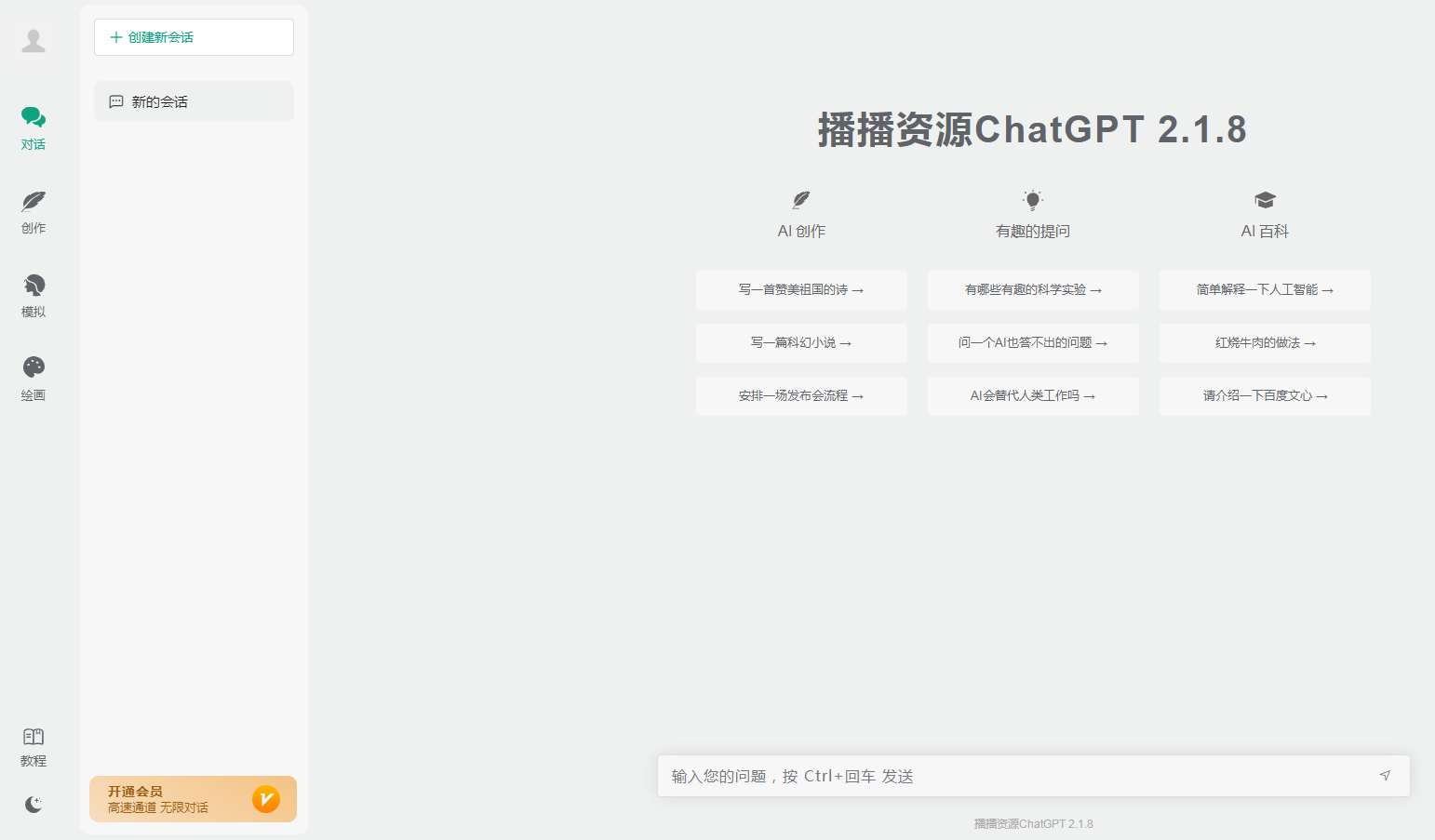The height and width of the screenshot is (840, 1435).
Task: Click the AI 百科 heading text
Action: [x=1265, y=232]
